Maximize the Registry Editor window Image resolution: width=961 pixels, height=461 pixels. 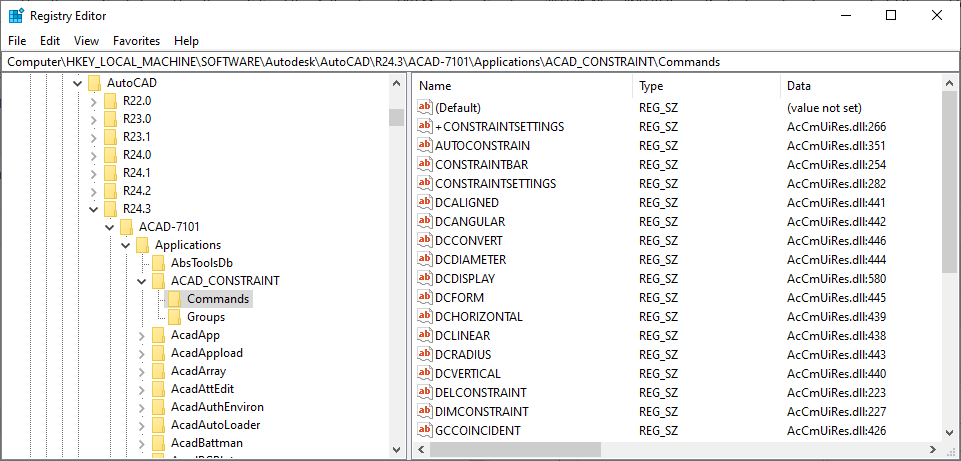pos(891,15)
